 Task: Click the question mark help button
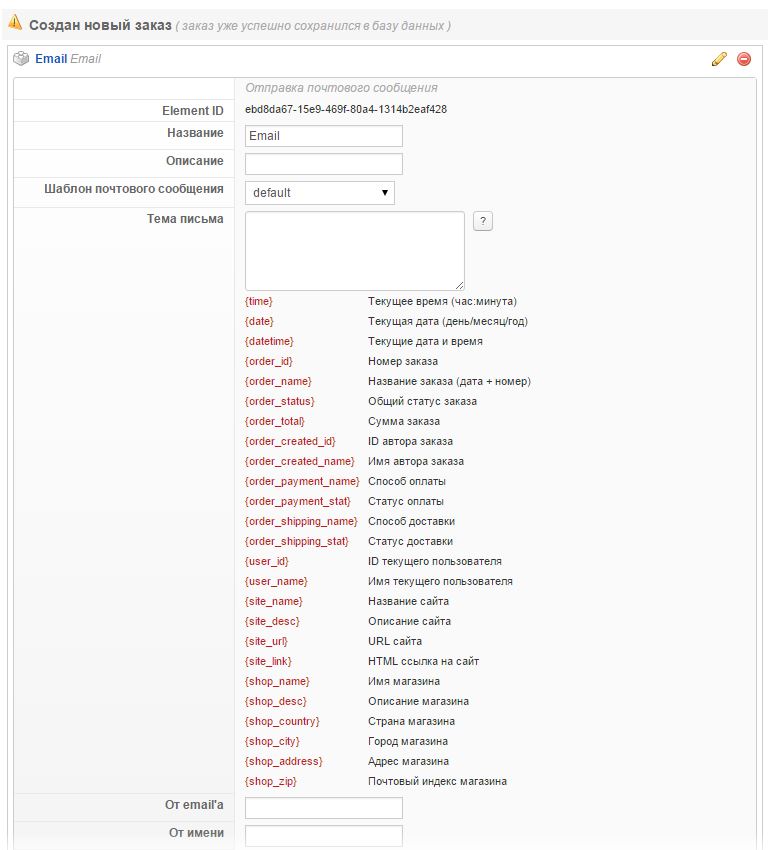click(x=483, y=221)
